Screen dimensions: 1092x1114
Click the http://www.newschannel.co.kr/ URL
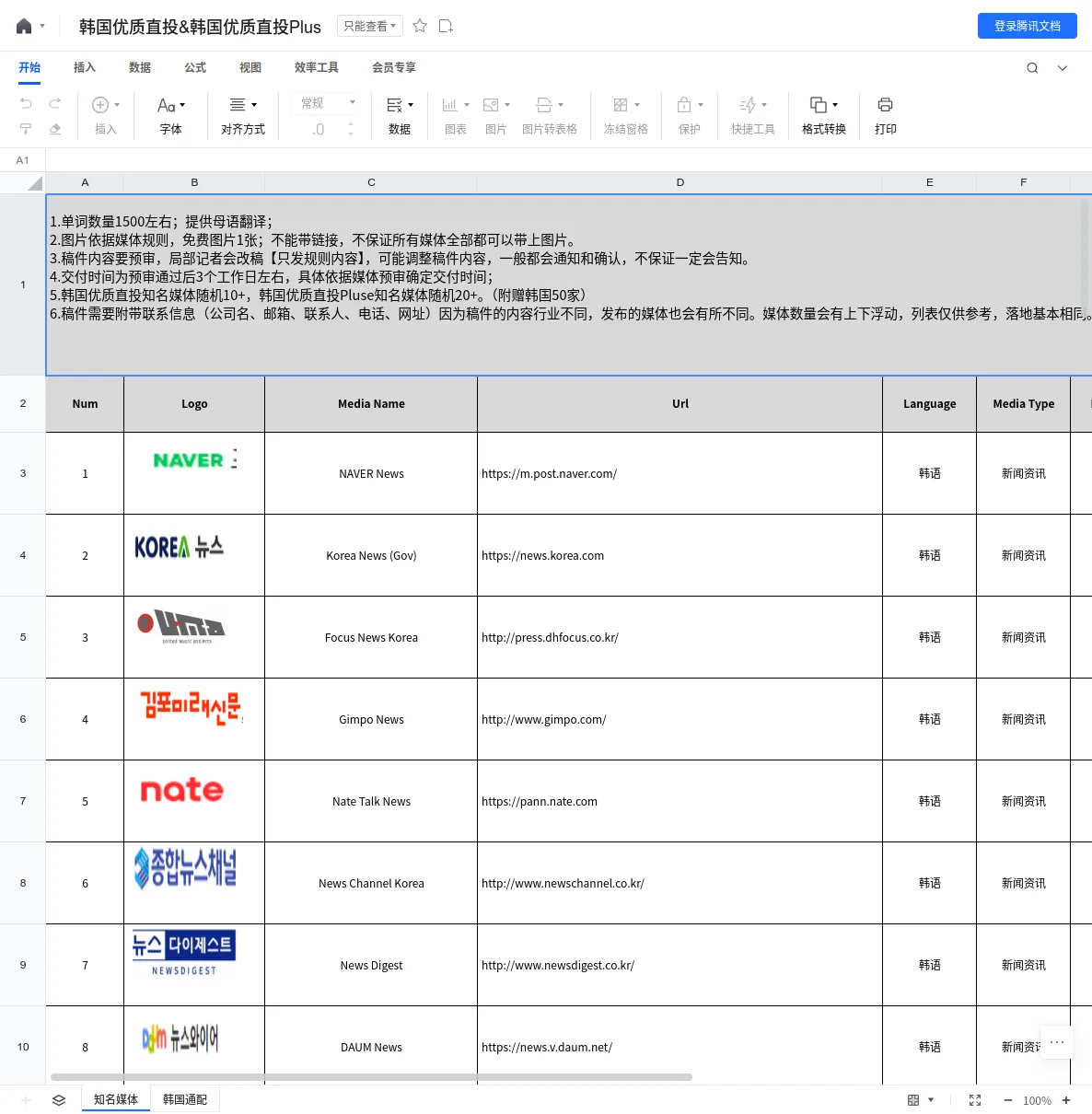(x=563, y=884)
